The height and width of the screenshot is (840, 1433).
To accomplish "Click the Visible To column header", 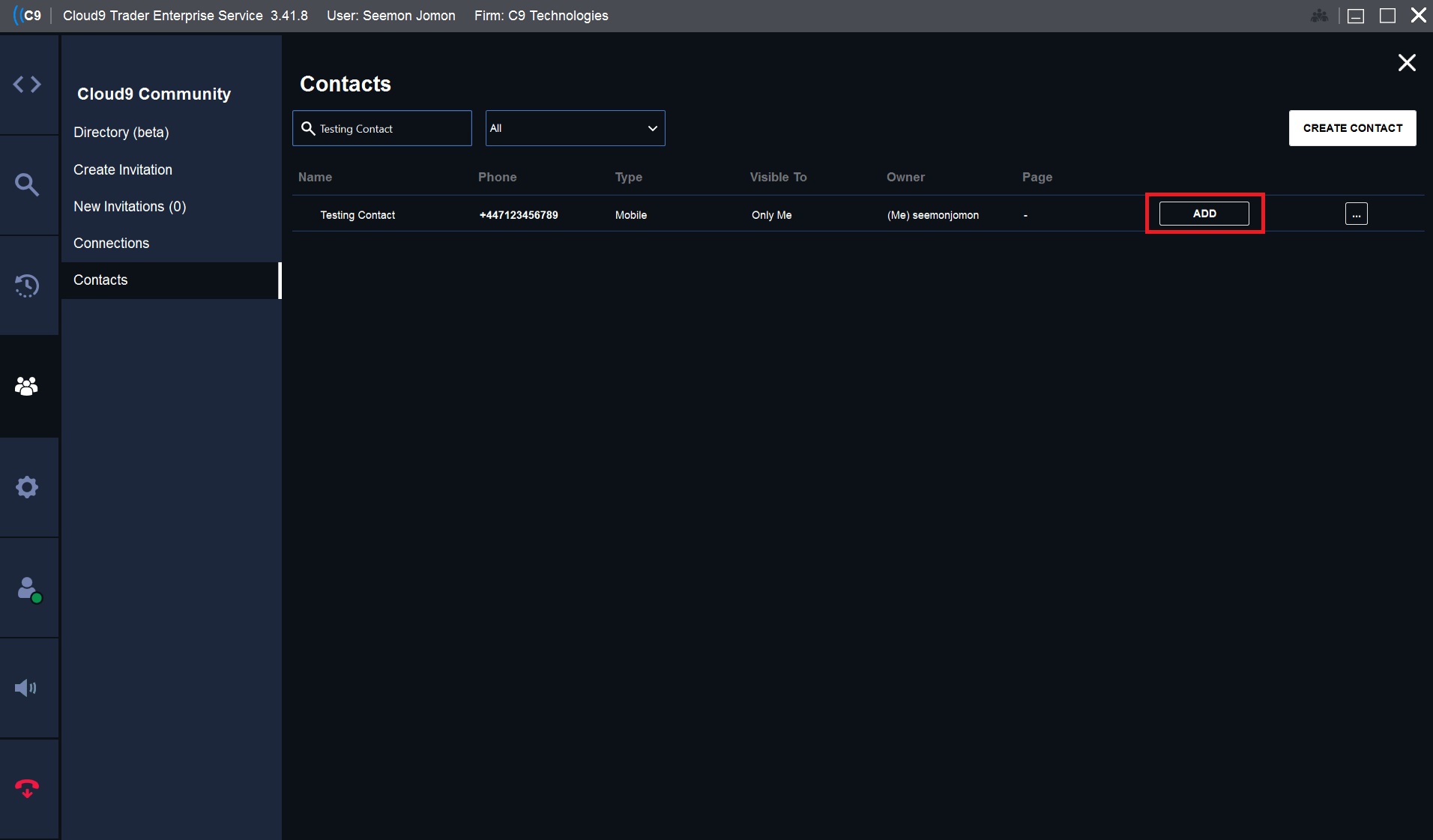I will [778, 178].
